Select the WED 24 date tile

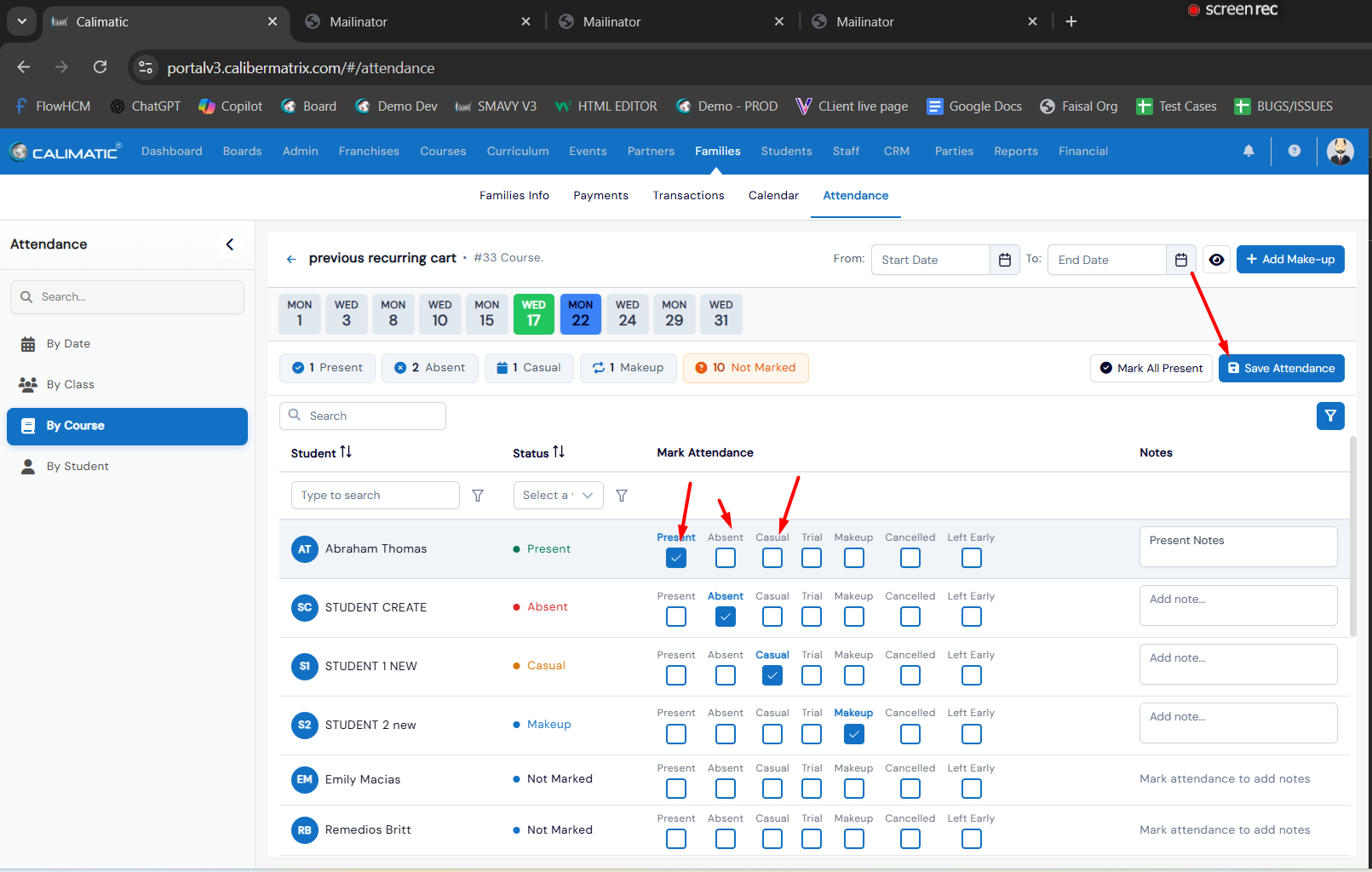pyautogui.click(x=627, y=313)
